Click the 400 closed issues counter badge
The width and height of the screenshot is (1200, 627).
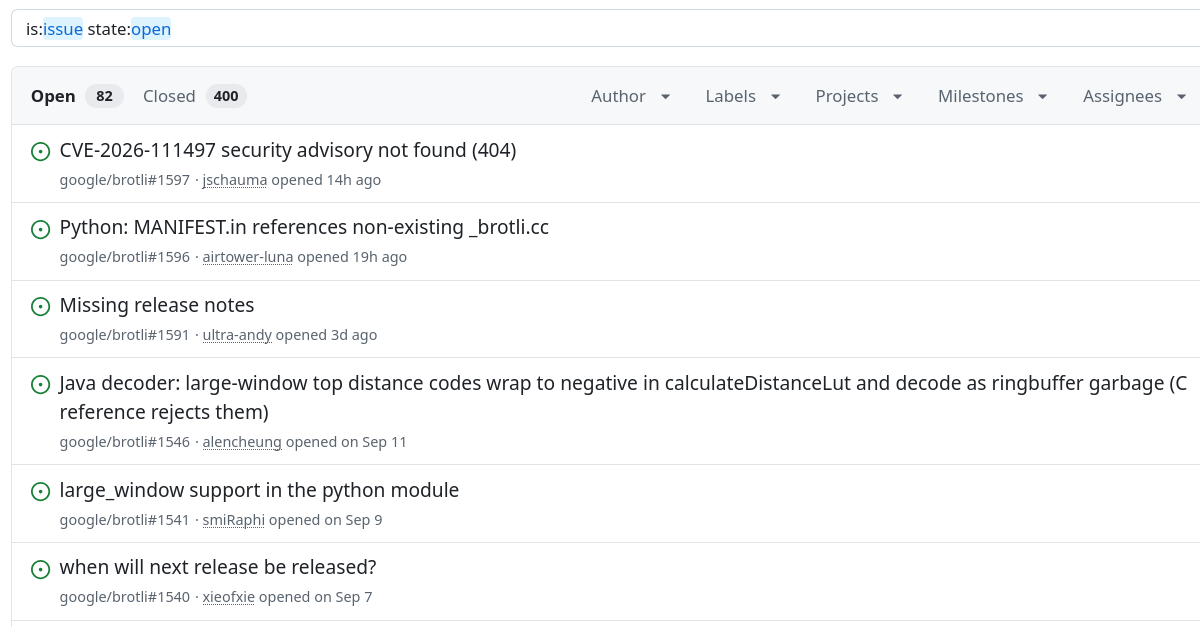[x=226, y=96]
